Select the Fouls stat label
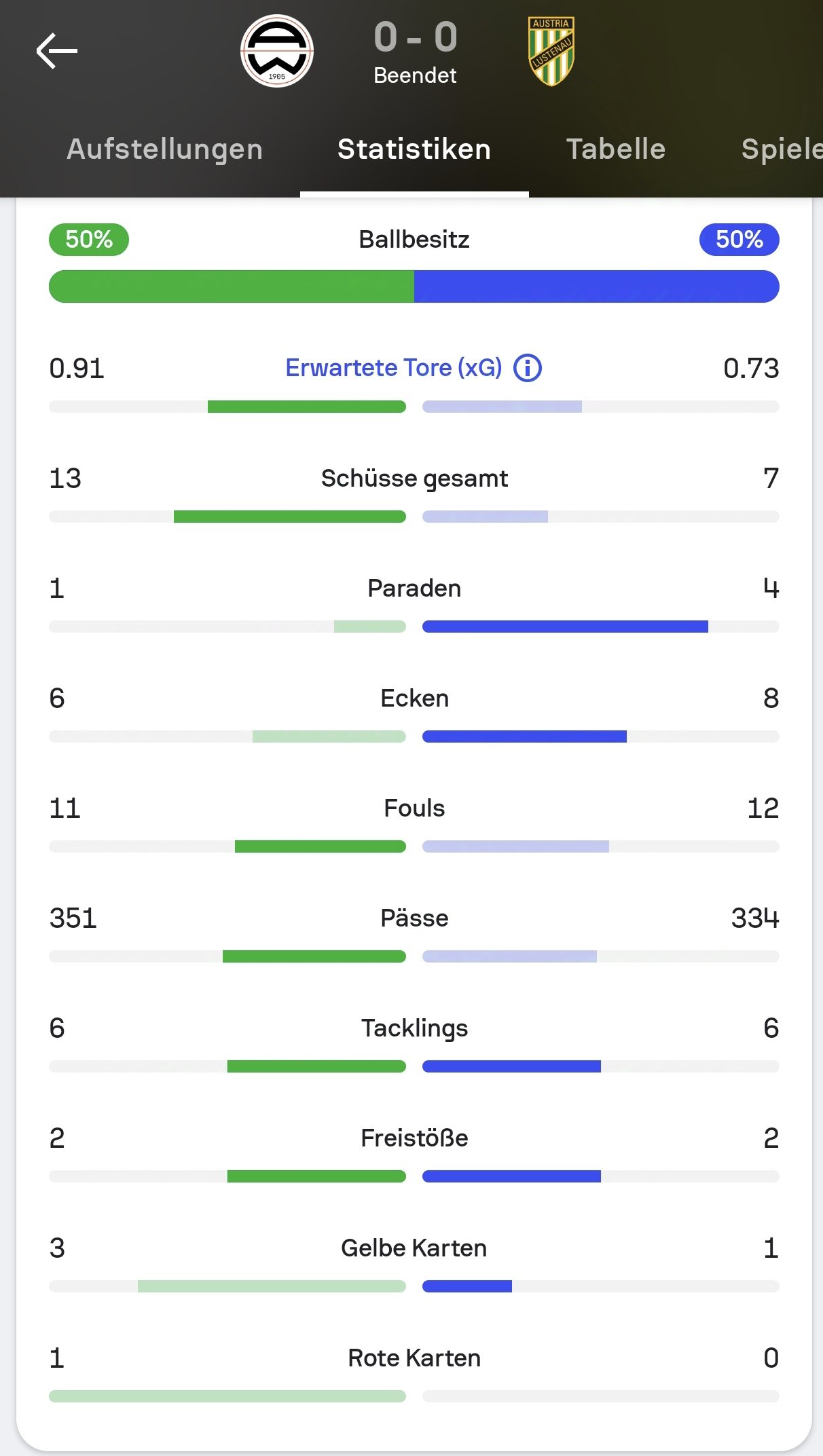Screen dimensions: 823x1456 tap(414, 808)
